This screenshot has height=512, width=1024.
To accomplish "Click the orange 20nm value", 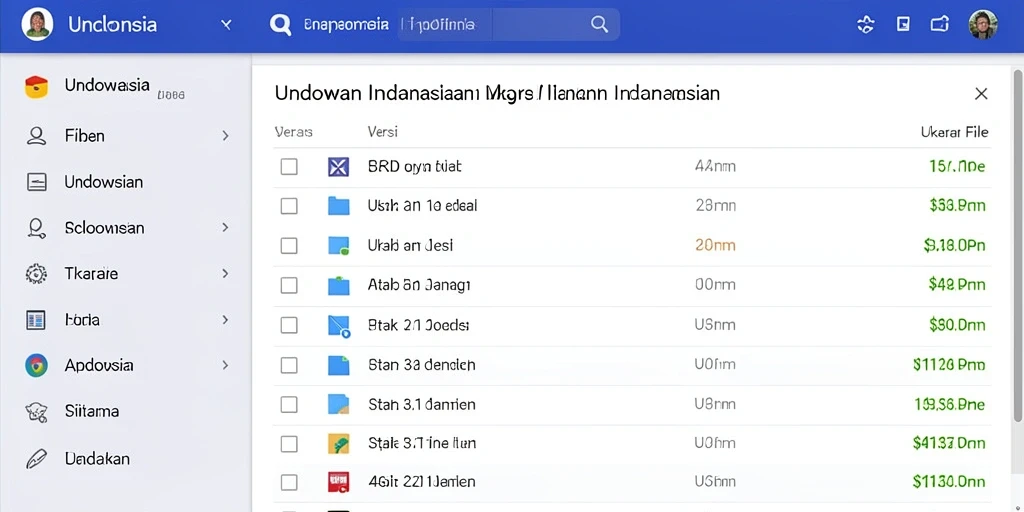I will click(715, 246).
